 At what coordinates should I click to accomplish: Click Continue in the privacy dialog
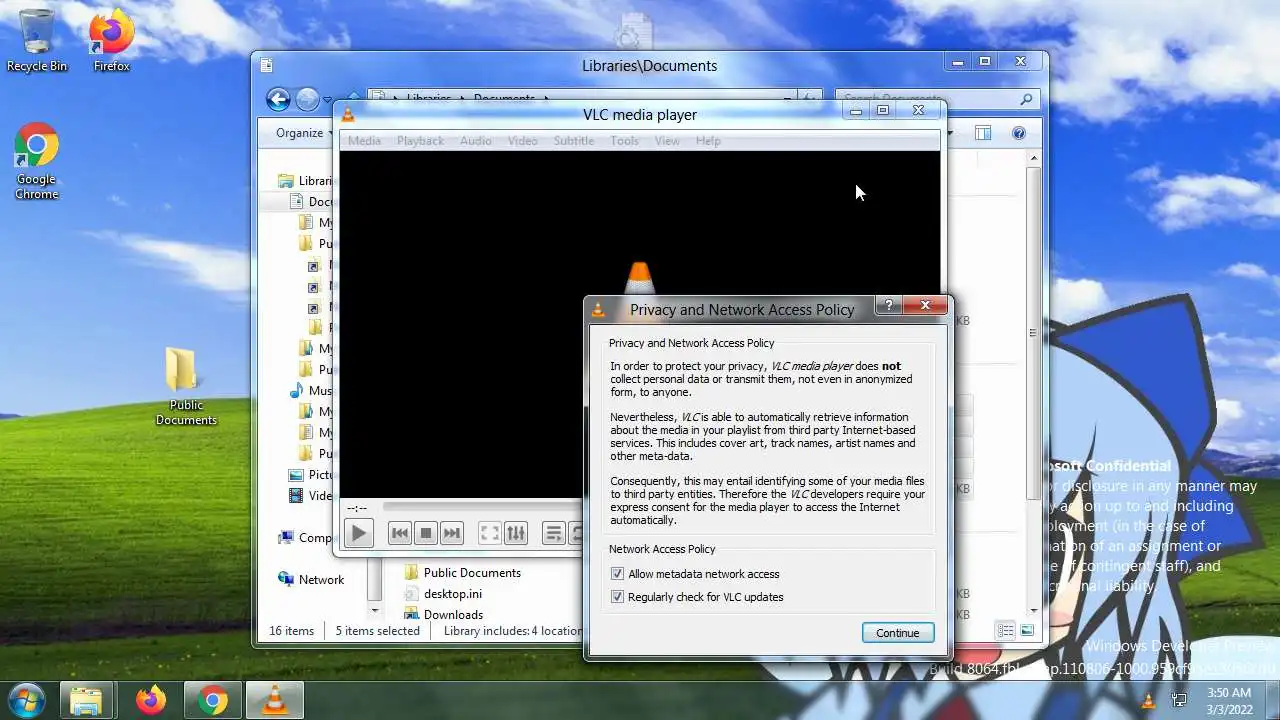point(897,633)
